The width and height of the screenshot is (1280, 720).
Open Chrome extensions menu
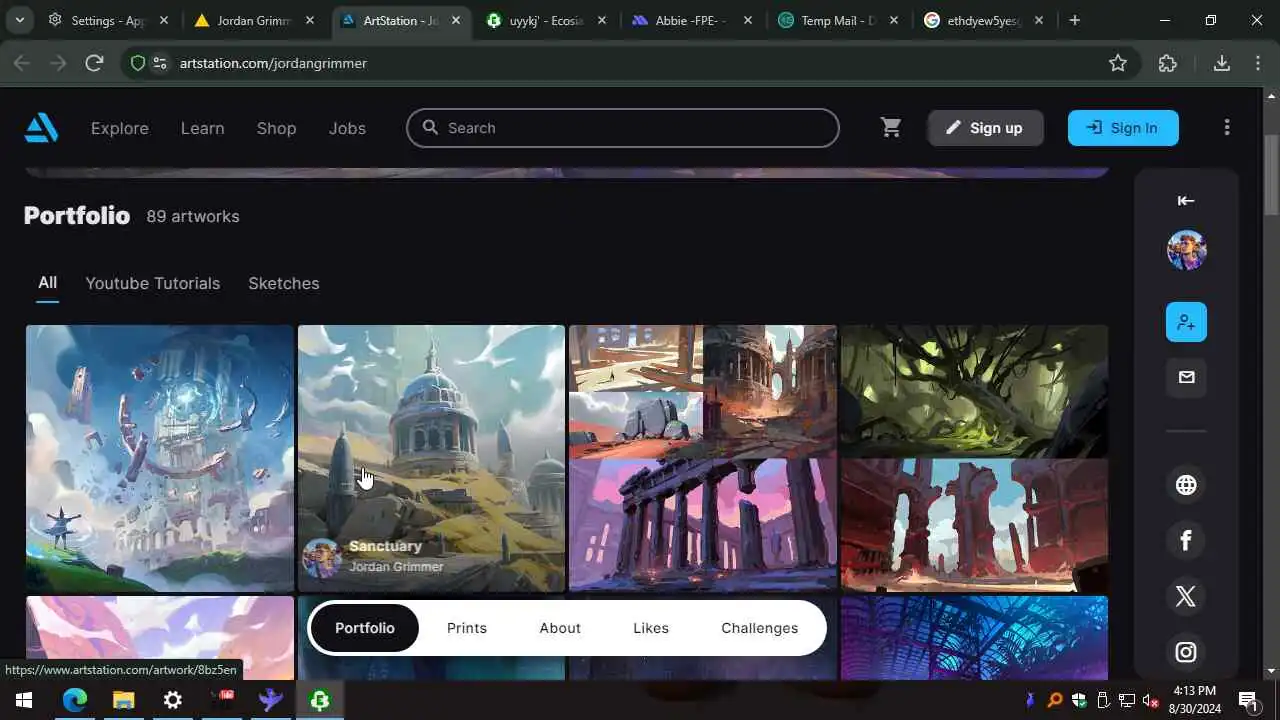click(1168, 63)
